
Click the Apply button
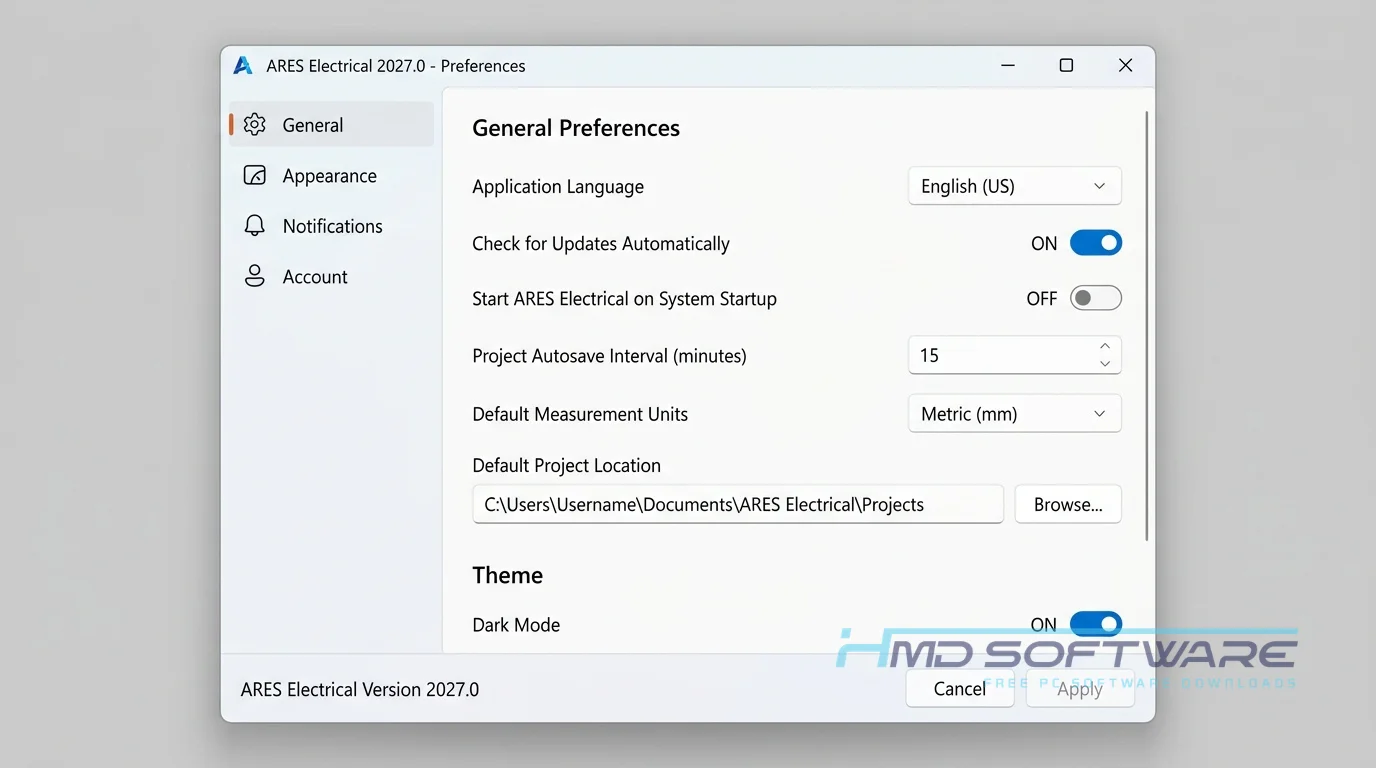point(1080,688)
